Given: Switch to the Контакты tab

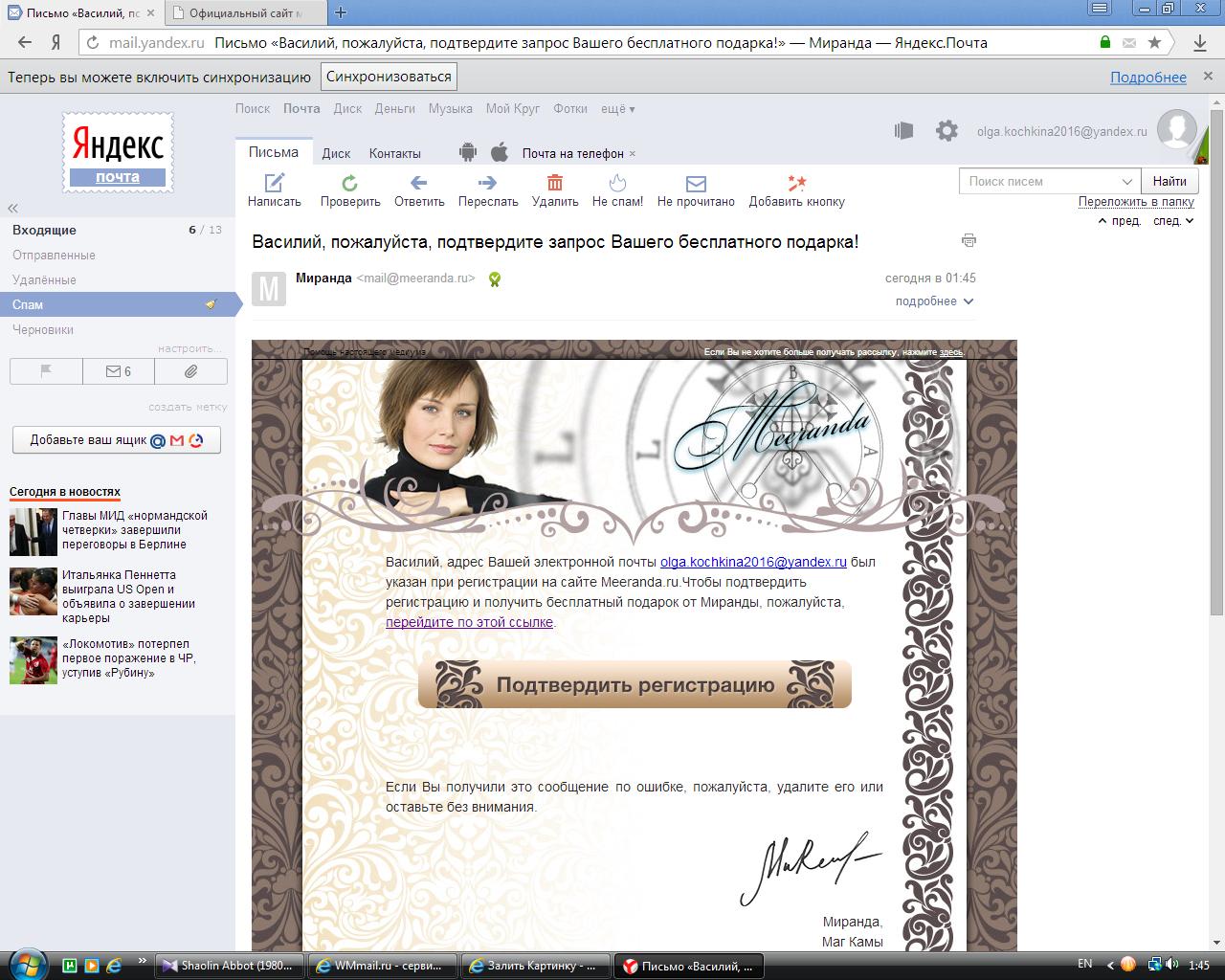Looking at the screenshot, I should coord(394,153).
